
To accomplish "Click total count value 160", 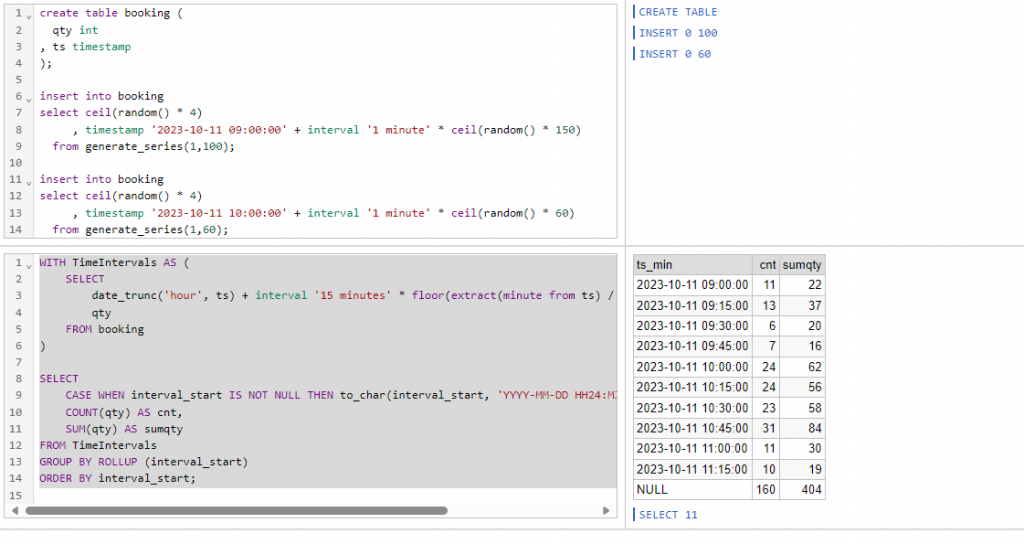I will pyautogui.click(x=765, y=490).
